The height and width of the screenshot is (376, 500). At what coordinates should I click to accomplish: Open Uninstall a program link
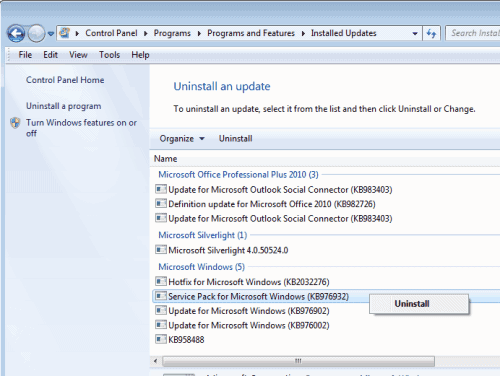[63, 106]
